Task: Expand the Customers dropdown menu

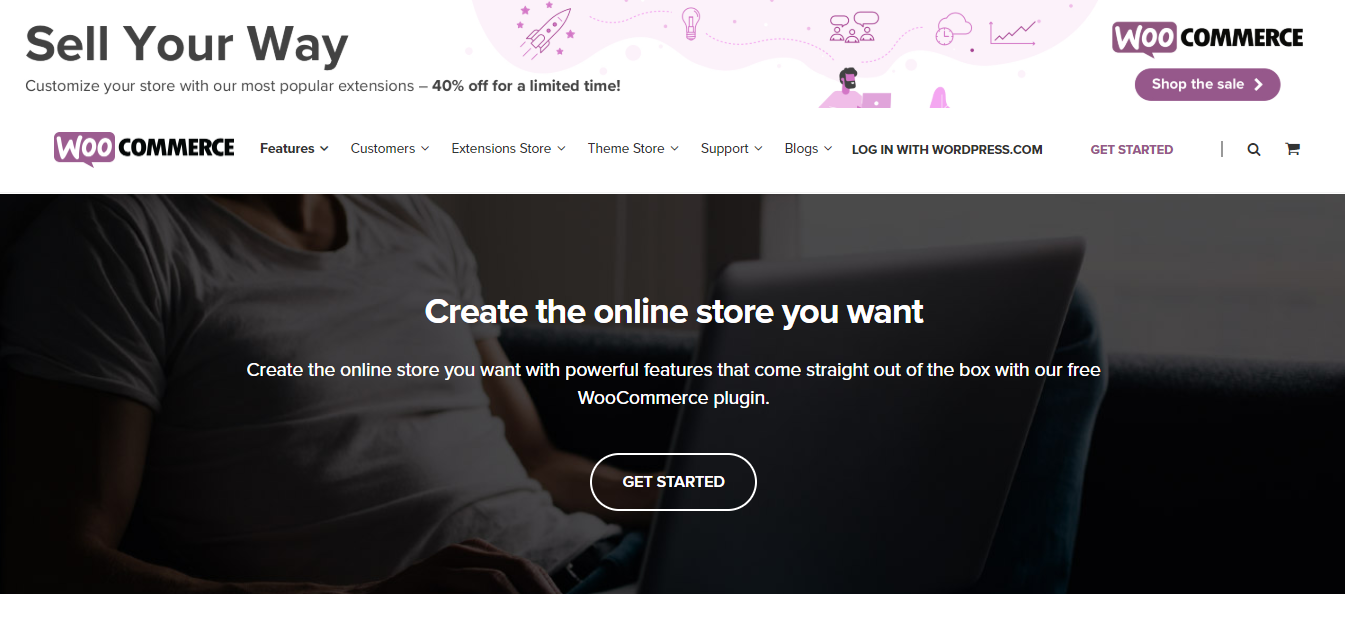Action: [390, 148]
